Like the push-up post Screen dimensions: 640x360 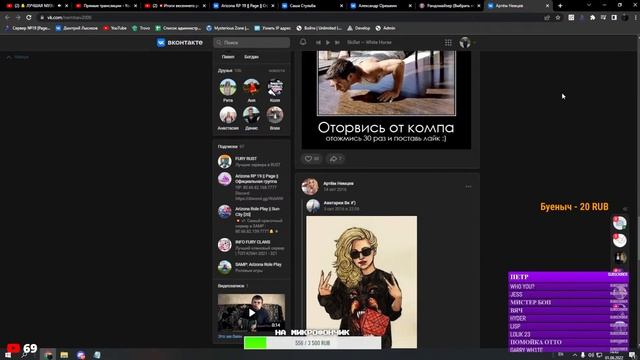pyautogui.click(x=312, y=159)
